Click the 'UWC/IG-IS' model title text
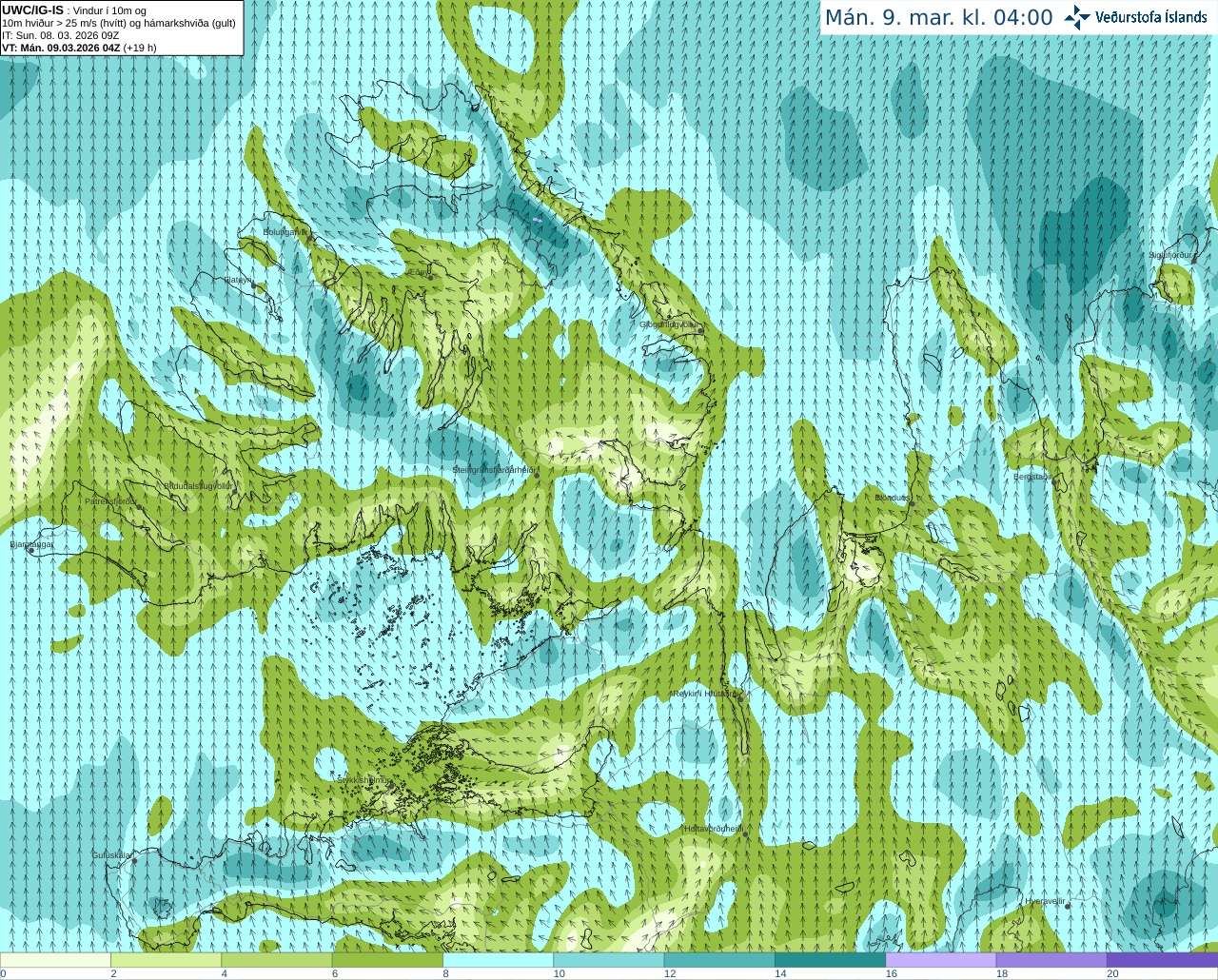This screenshot has width=1218, height=980. pos(32,10)
